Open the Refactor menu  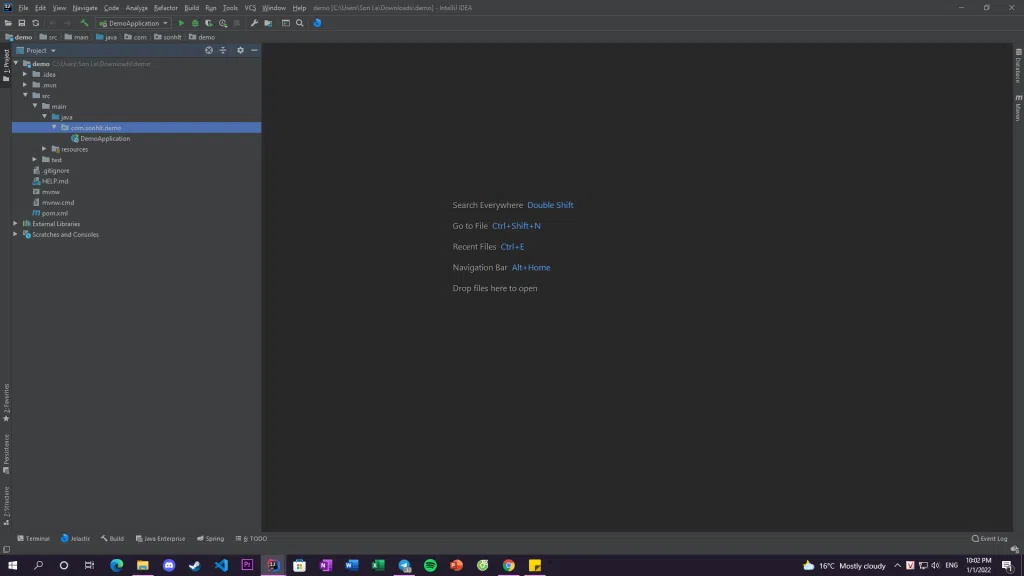[x=165, y=8]
